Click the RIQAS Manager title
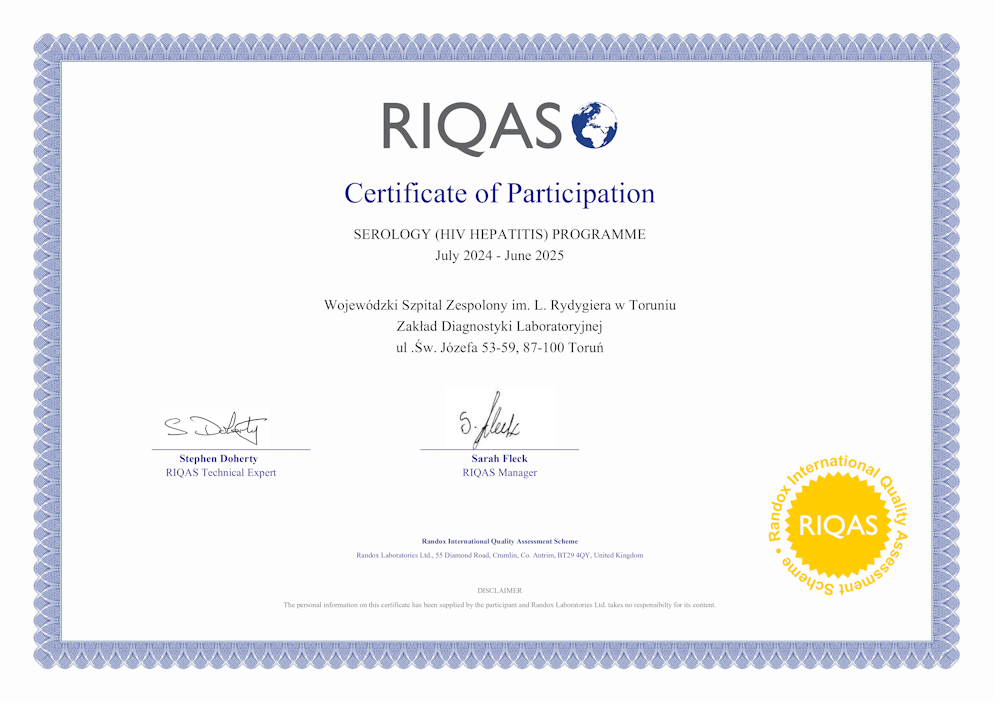Screen dimensions: 1000x707 tap(499, 473)
